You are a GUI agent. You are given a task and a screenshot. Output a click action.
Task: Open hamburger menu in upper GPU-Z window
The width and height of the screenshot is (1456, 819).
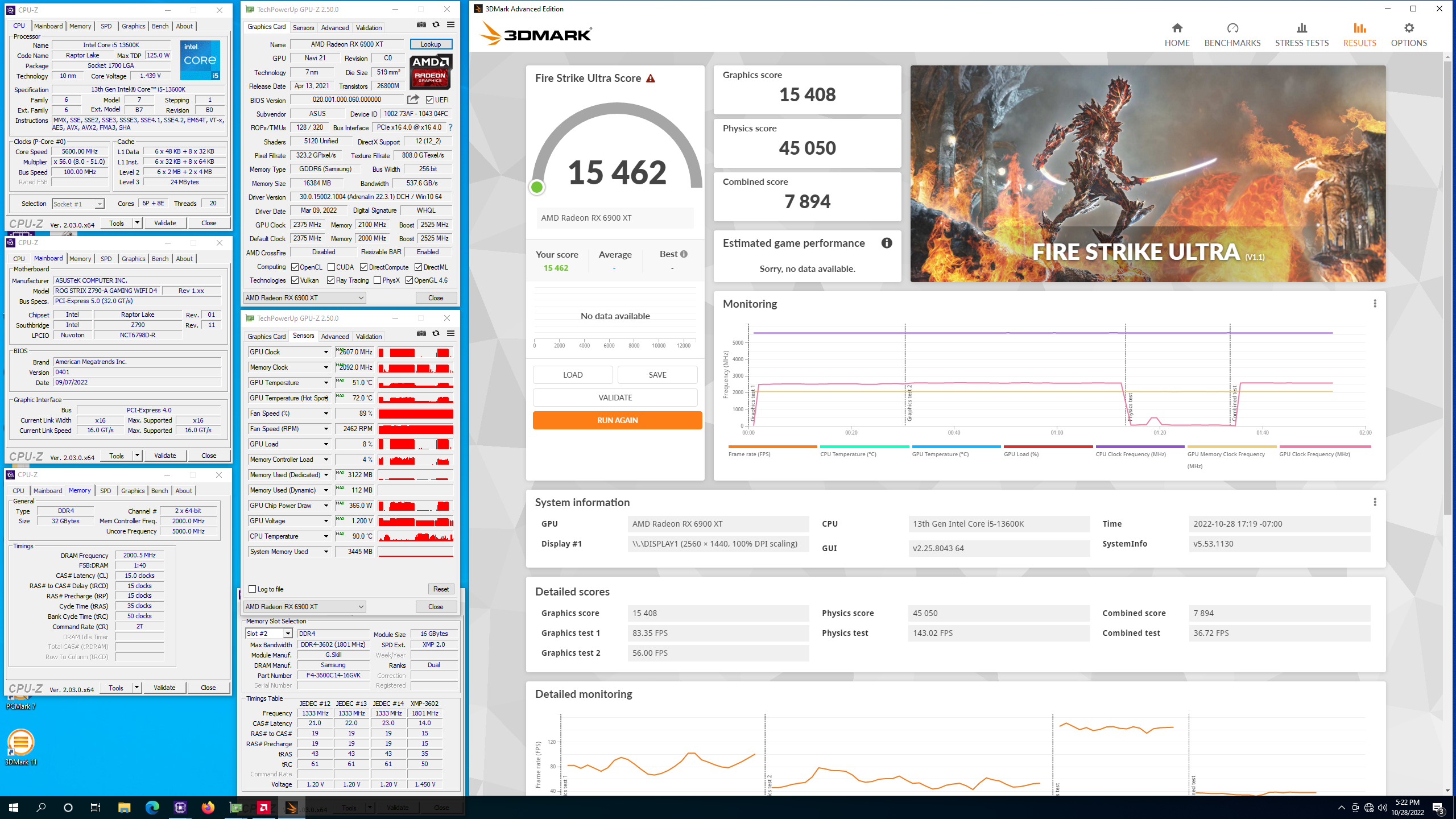pyautogui.click(x=450, y=25)
